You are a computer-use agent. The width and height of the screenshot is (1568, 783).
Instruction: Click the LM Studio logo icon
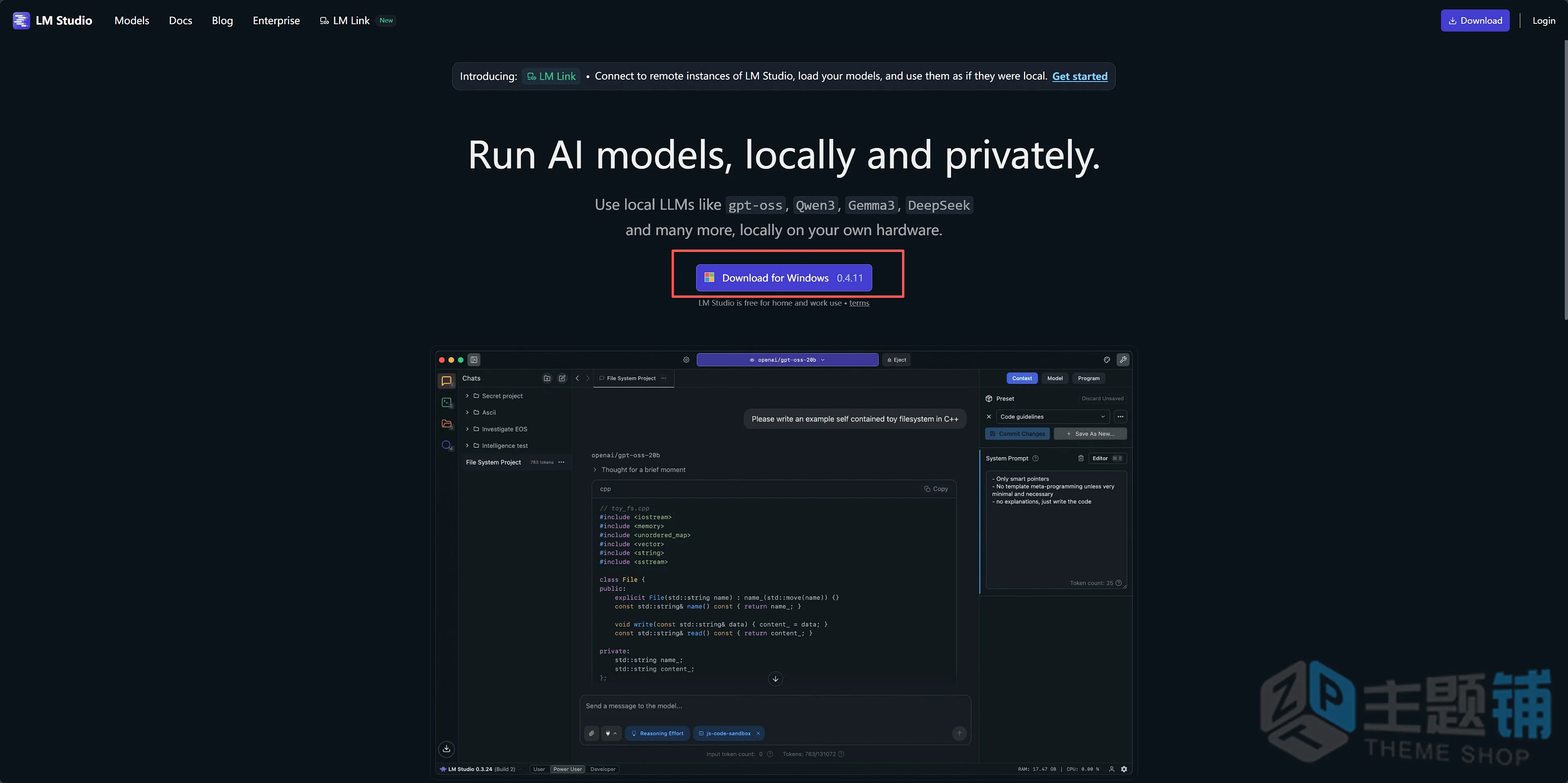pyautogui.click(x=21, y=20)
